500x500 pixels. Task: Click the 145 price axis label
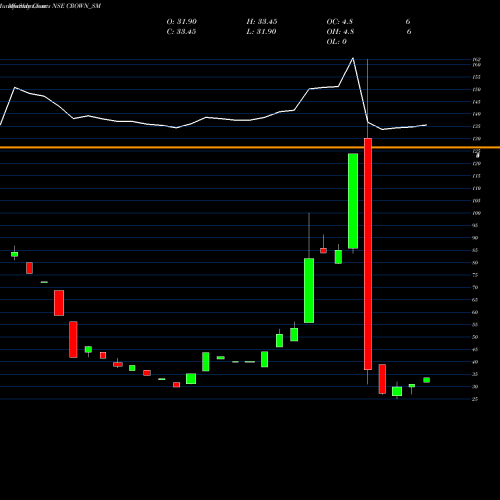point(477,102)
